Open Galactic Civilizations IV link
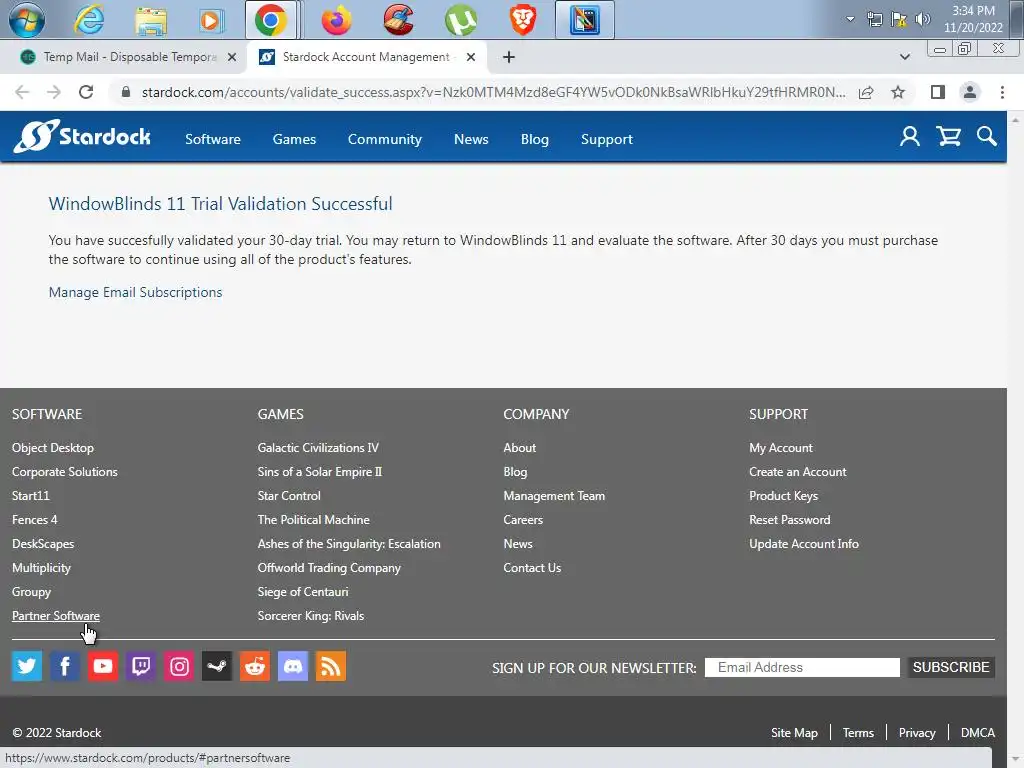 pos(318,448)
